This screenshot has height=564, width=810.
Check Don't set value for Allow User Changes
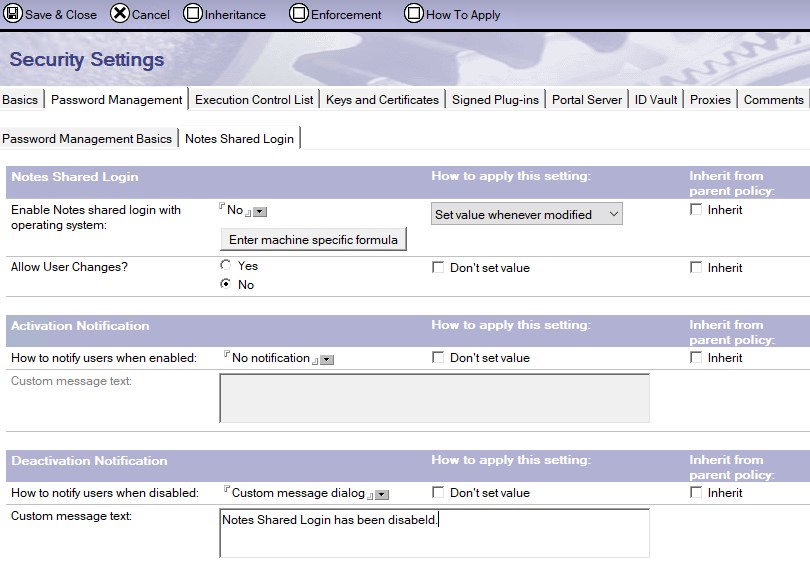click(x=438, y=267)
